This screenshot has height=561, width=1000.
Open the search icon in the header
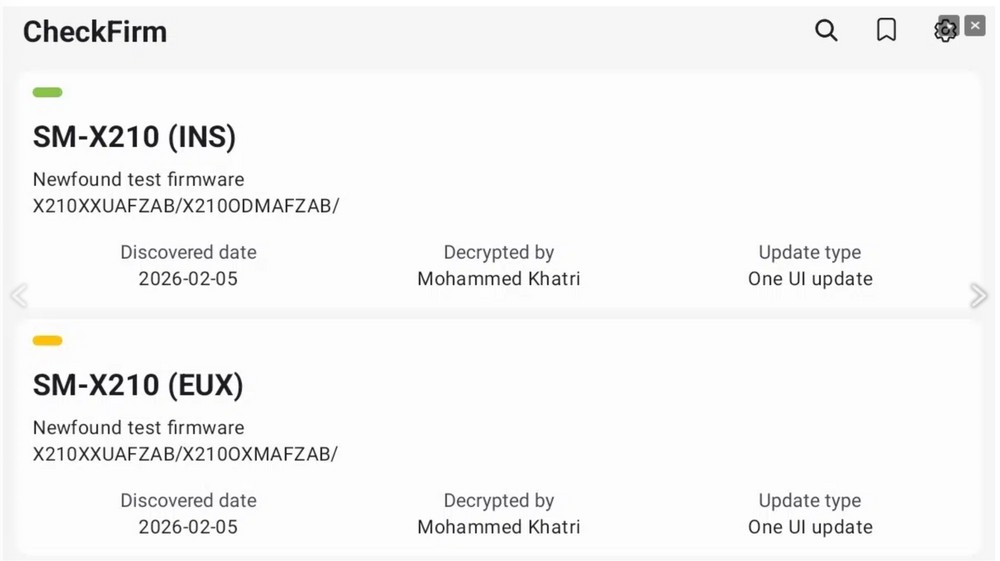click(x=826, y=31)
